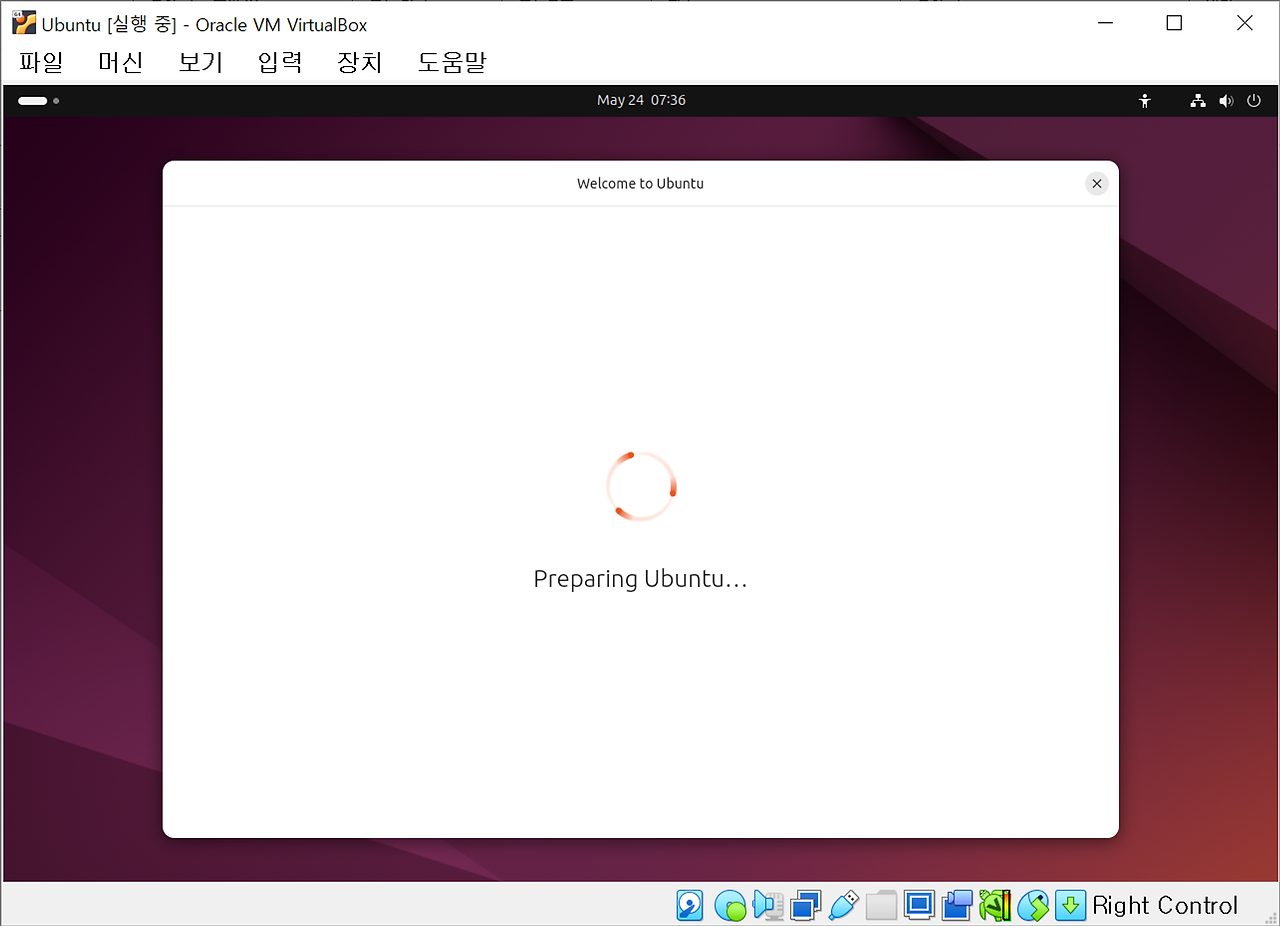Open the 파일 menu

[x=41, y=62]
